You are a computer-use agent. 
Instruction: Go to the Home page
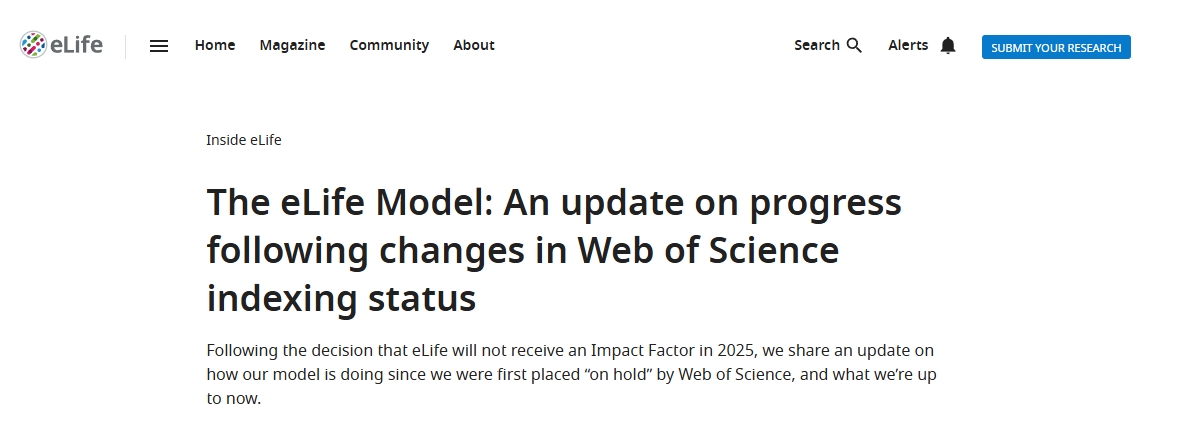point(215,45)
